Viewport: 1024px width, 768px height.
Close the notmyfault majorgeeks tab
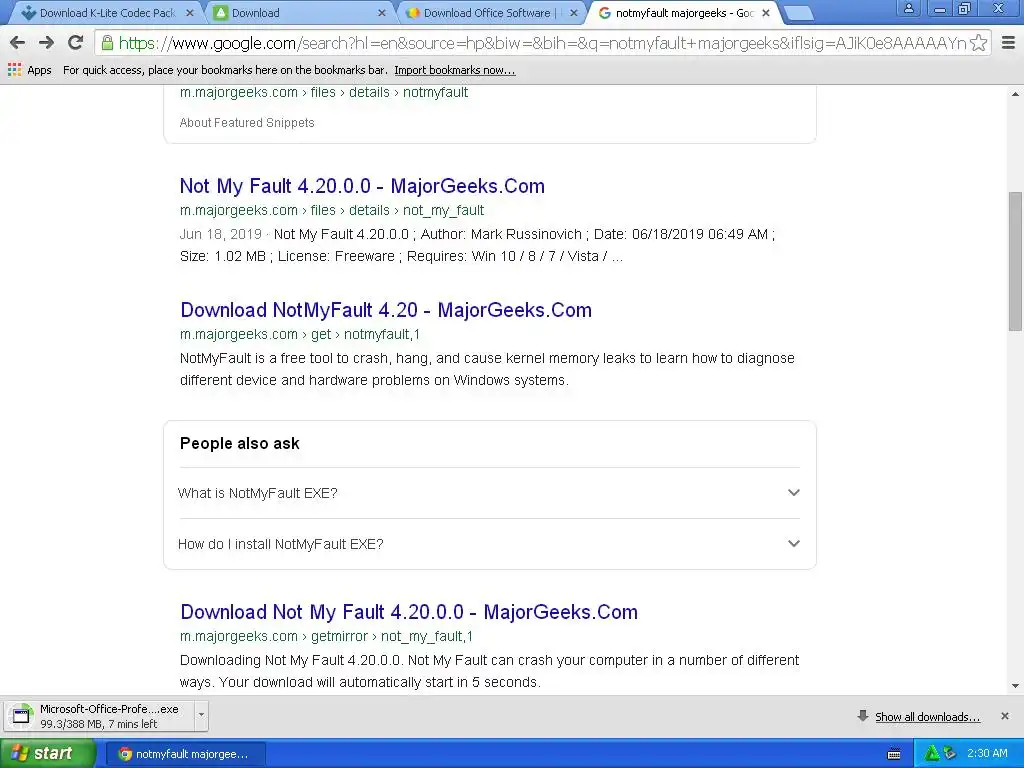coord(766,12)
